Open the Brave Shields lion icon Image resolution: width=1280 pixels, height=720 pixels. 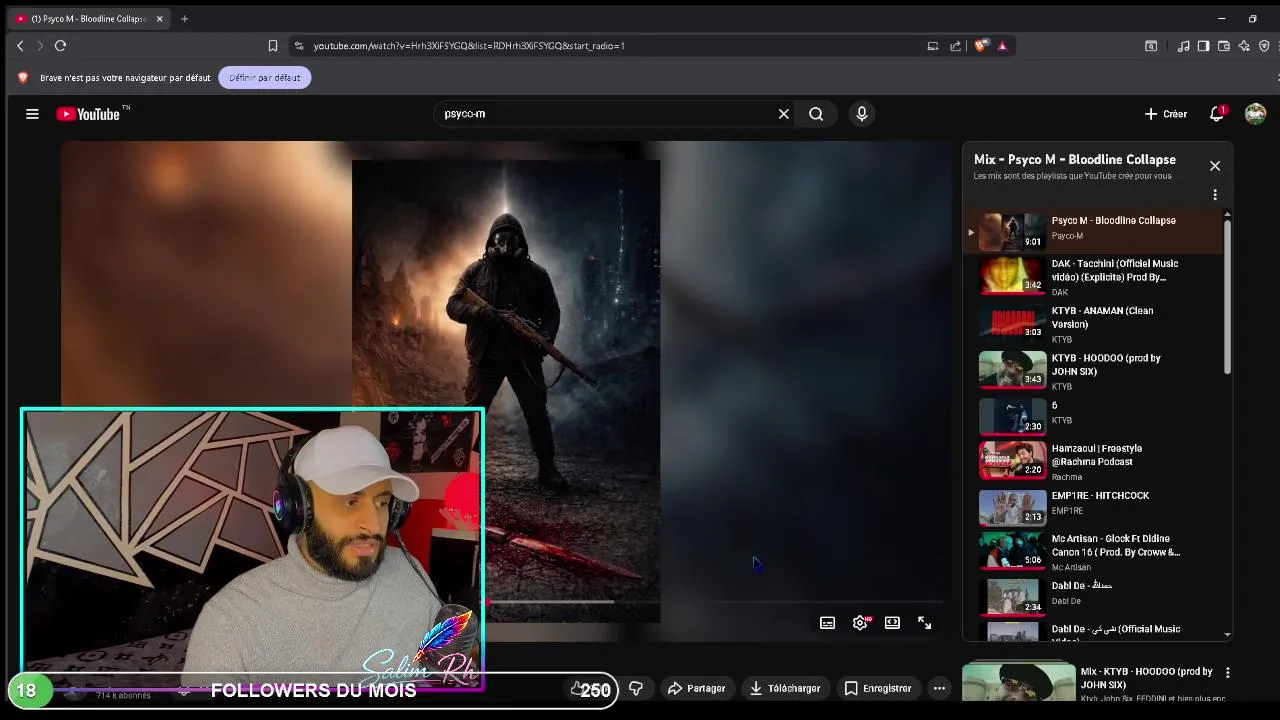[x=981, y=46]
